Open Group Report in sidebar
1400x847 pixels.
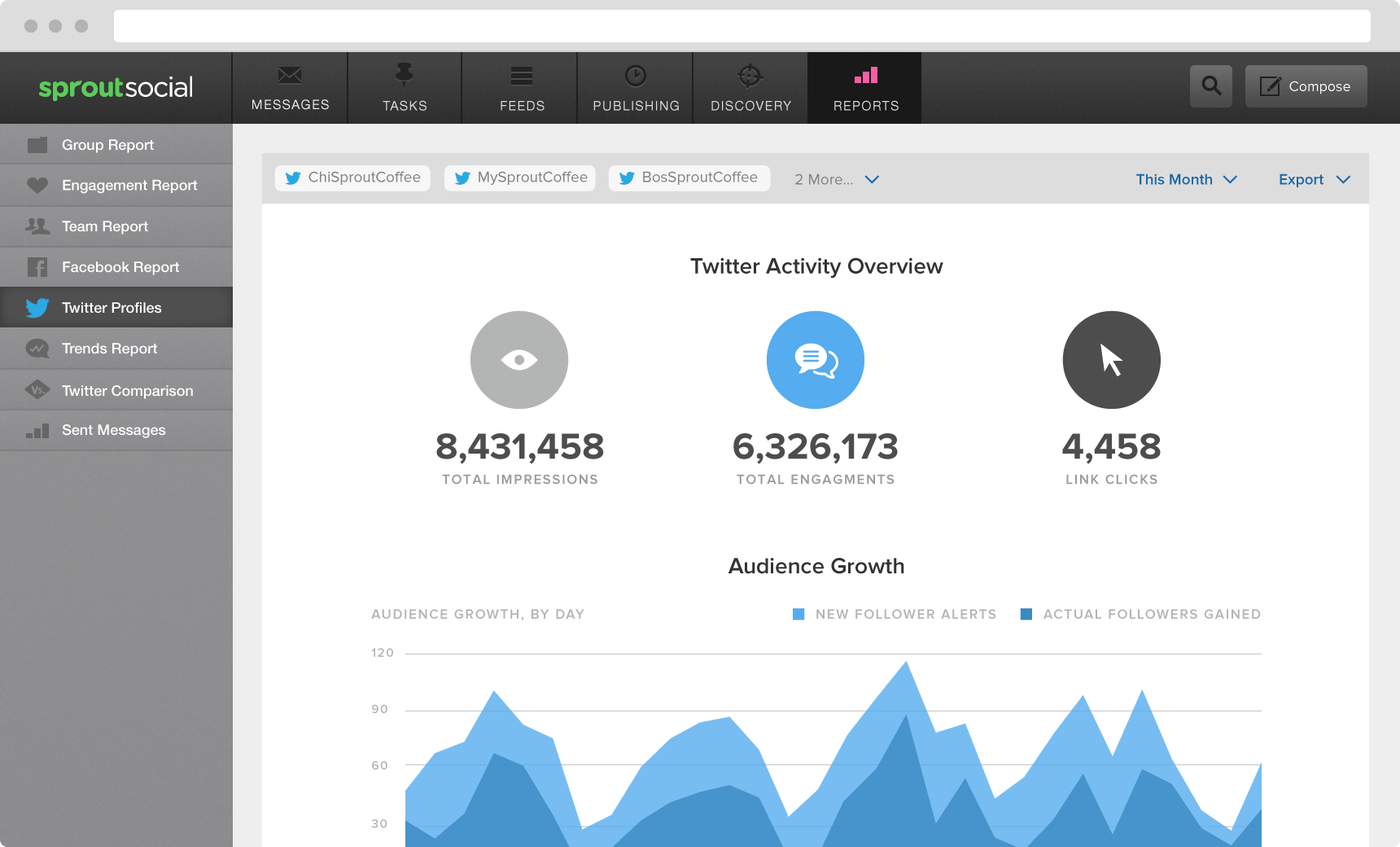[116, 145]
